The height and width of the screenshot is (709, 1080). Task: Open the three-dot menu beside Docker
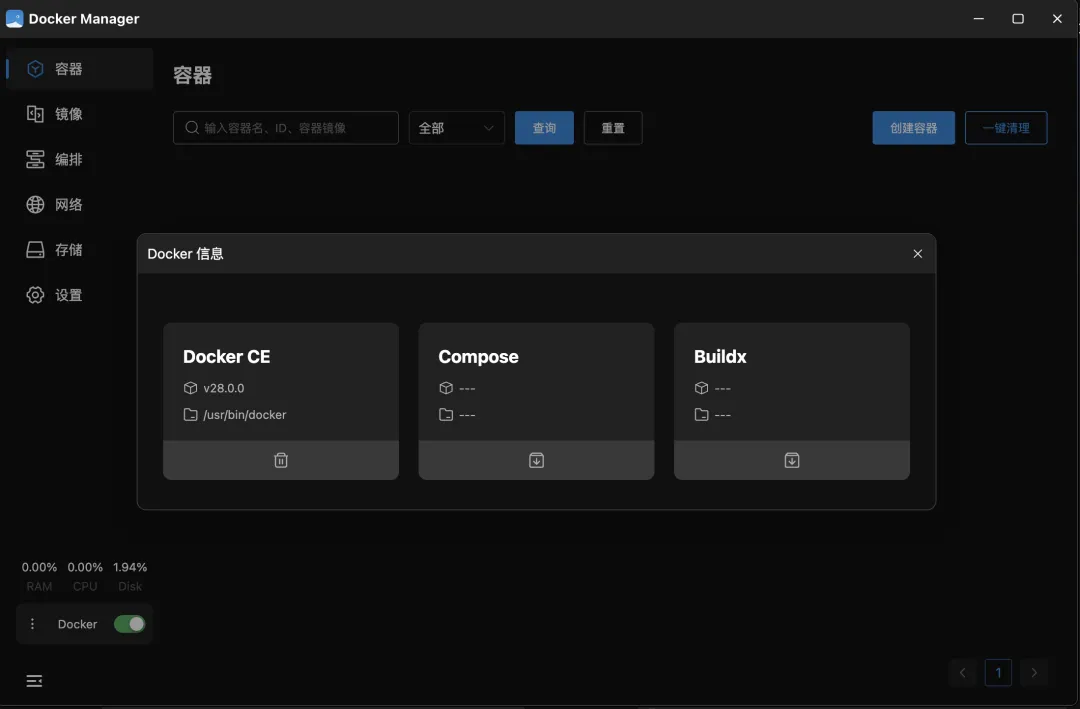click(32, 624)
